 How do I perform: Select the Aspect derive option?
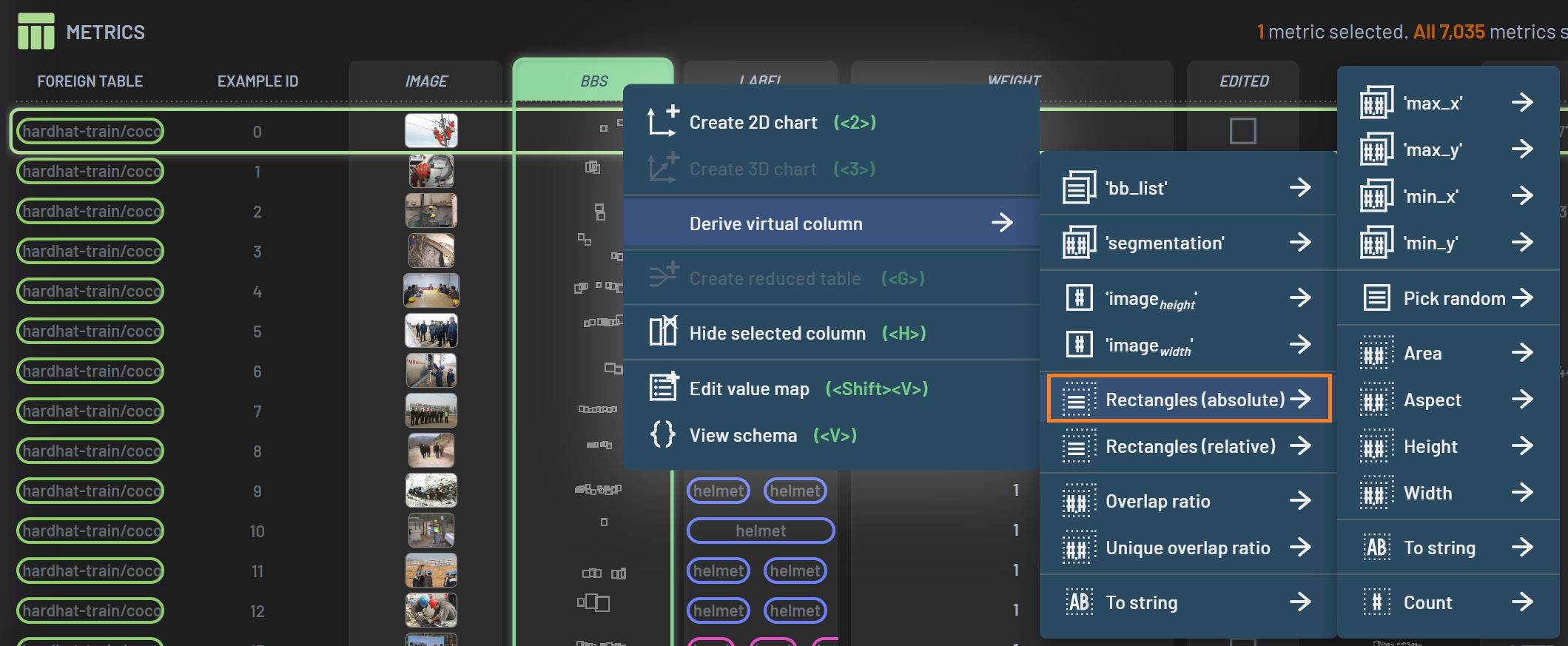[1432, 400]
